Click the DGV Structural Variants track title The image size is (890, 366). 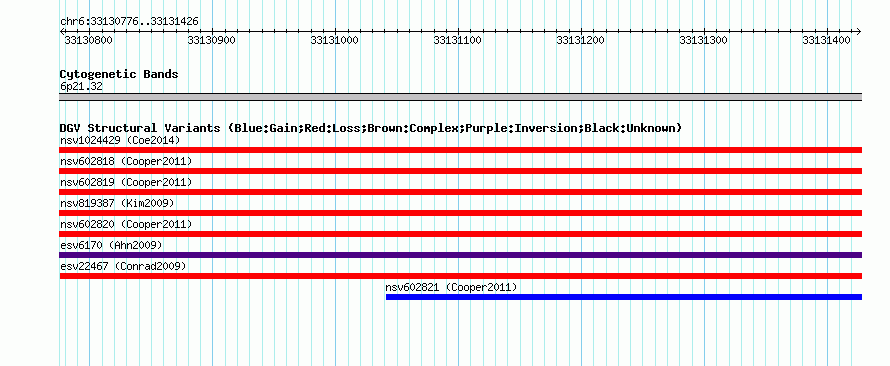[x=371, y=128]
